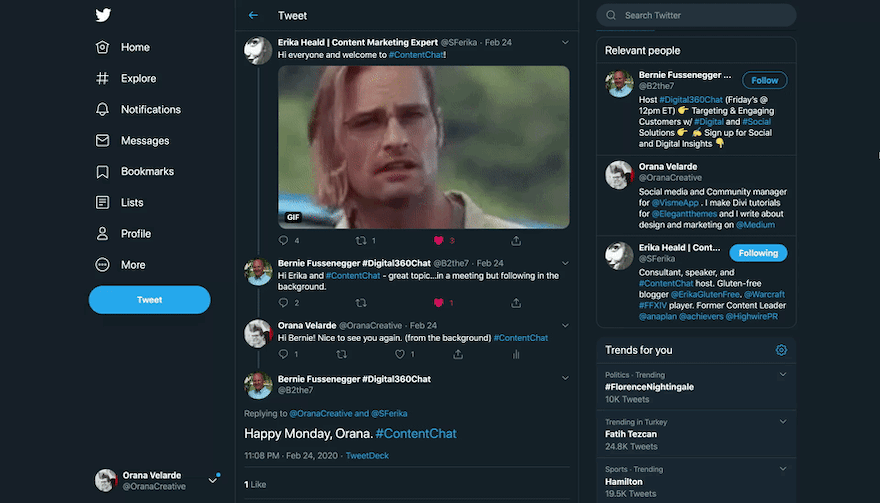Go to Bookmarks in the sidebar
Viewport: 880px width, 503px height.
(147, 172)
